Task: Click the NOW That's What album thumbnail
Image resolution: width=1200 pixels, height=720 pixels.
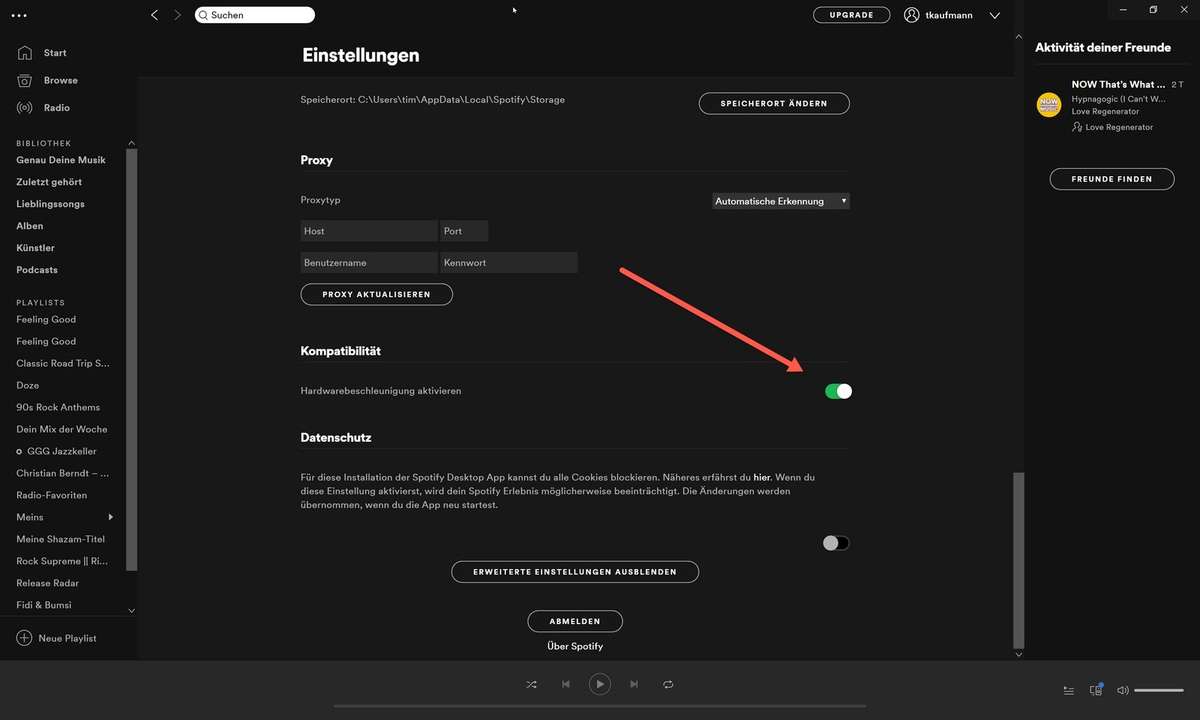Action: tap(1049, 104)
